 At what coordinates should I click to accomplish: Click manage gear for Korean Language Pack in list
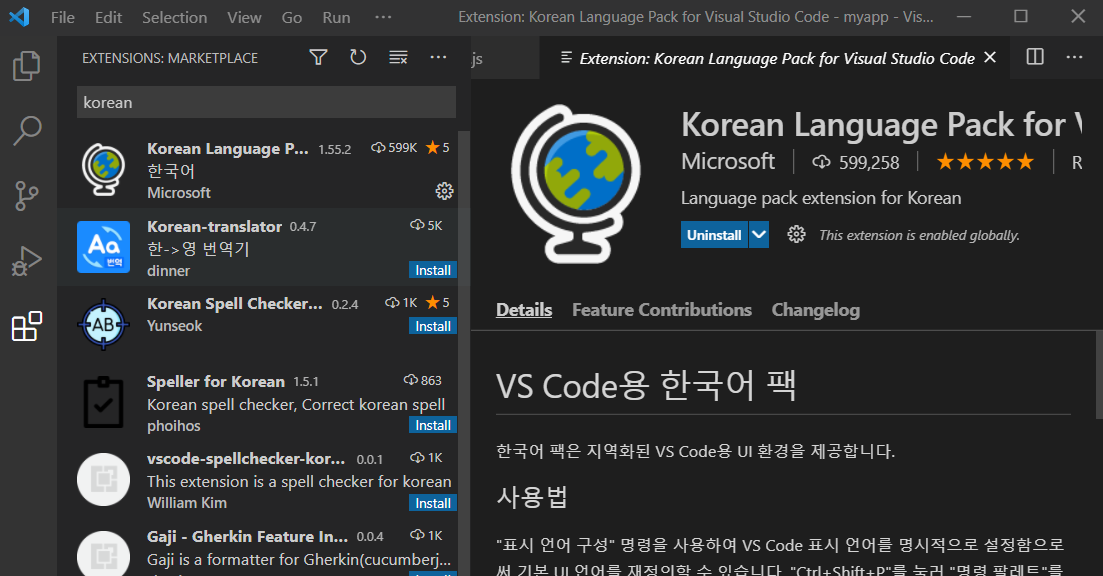point(444,191)
